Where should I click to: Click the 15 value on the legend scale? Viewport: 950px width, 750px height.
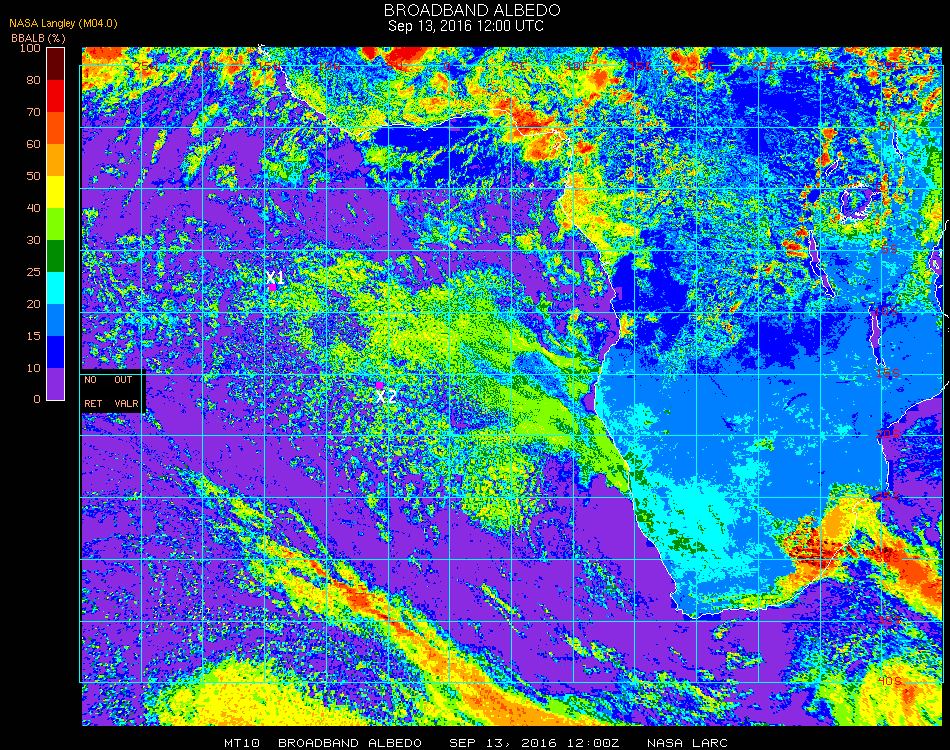33,336
